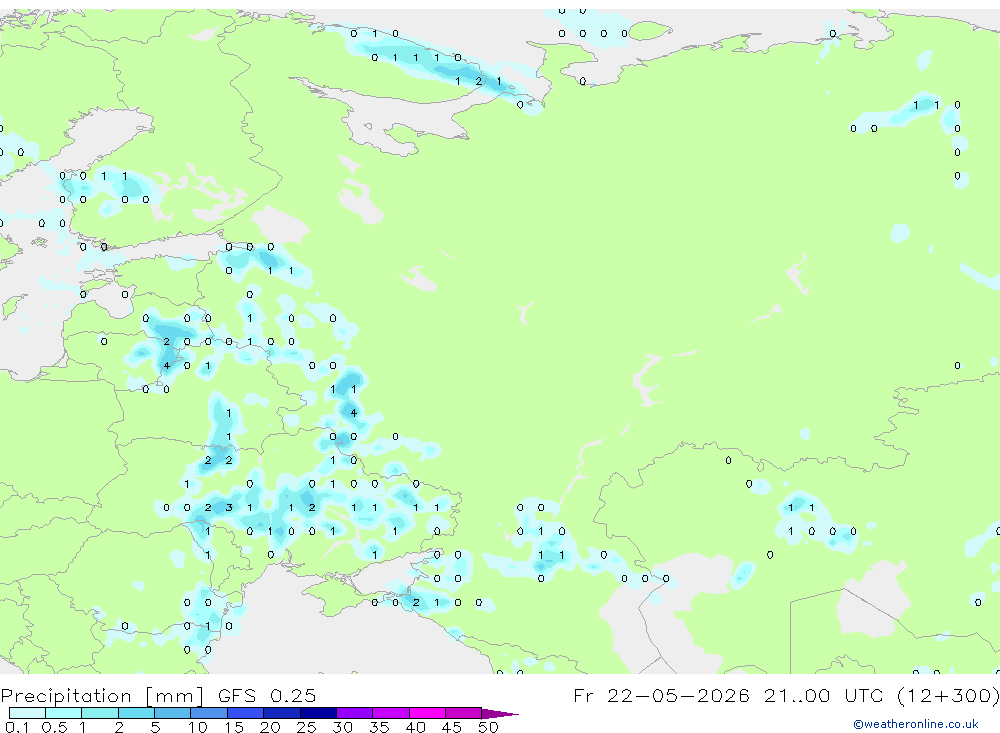
Task: Select the 45–50 mm legend swatch
Action: pyautogui.click(x=464, y=713)
